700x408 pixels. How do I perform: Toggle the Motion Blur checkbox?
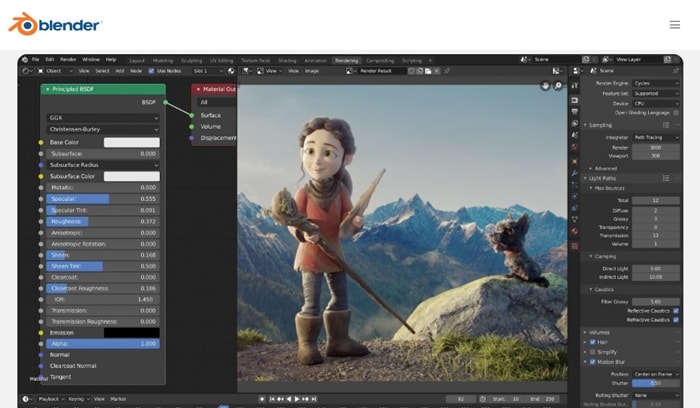[x=593, y=362]
